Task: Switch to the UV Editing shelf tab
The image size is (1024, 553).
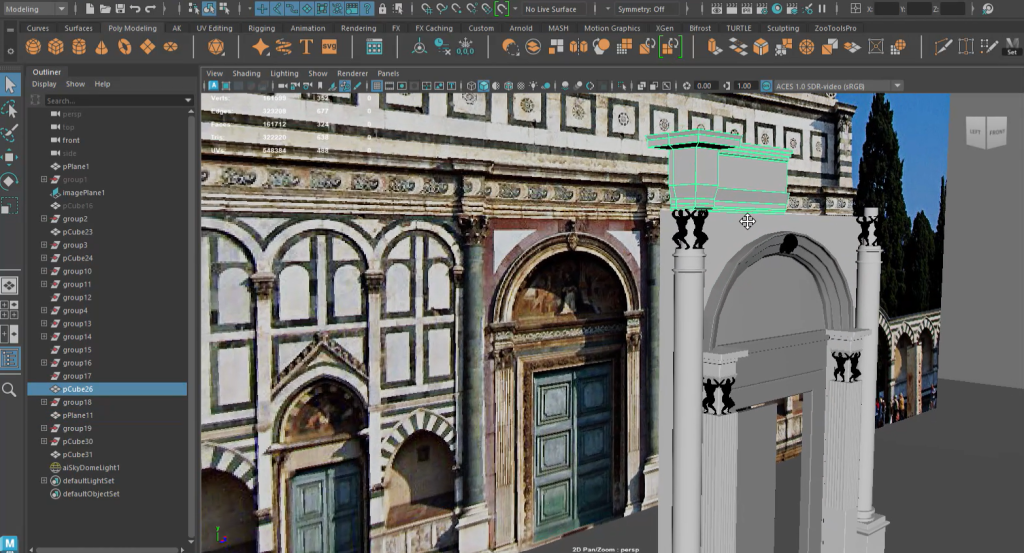Action: 214,28
